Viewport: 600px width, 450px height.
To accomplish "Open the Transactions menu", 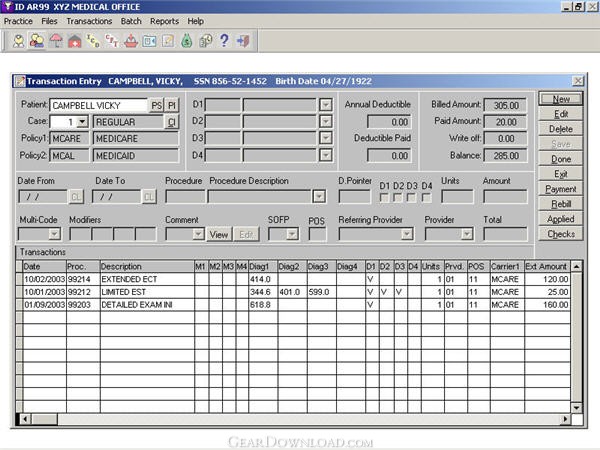I will point(89,21).
